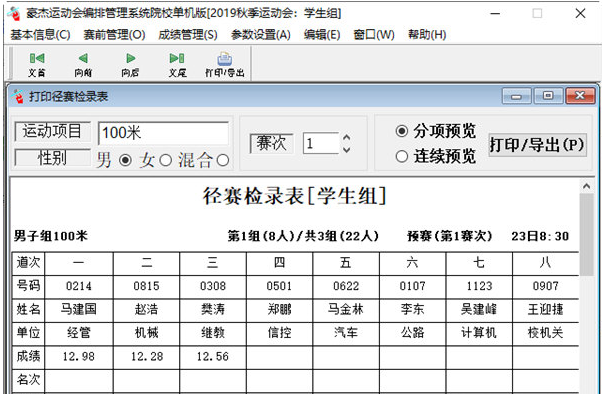Click the number cell 0907
The width and height of the screenshot is (602, 394).
point(546,286)
